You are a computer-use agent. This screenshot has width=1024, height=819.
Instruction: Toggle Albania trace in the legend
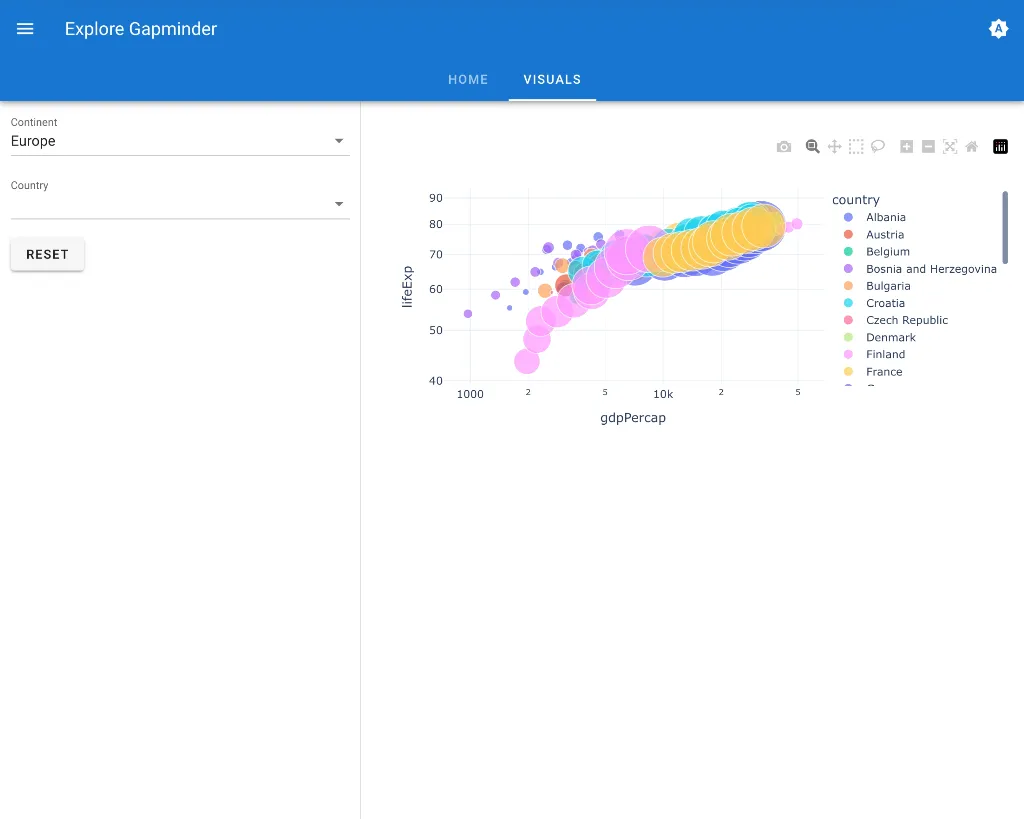coord(885,217)
